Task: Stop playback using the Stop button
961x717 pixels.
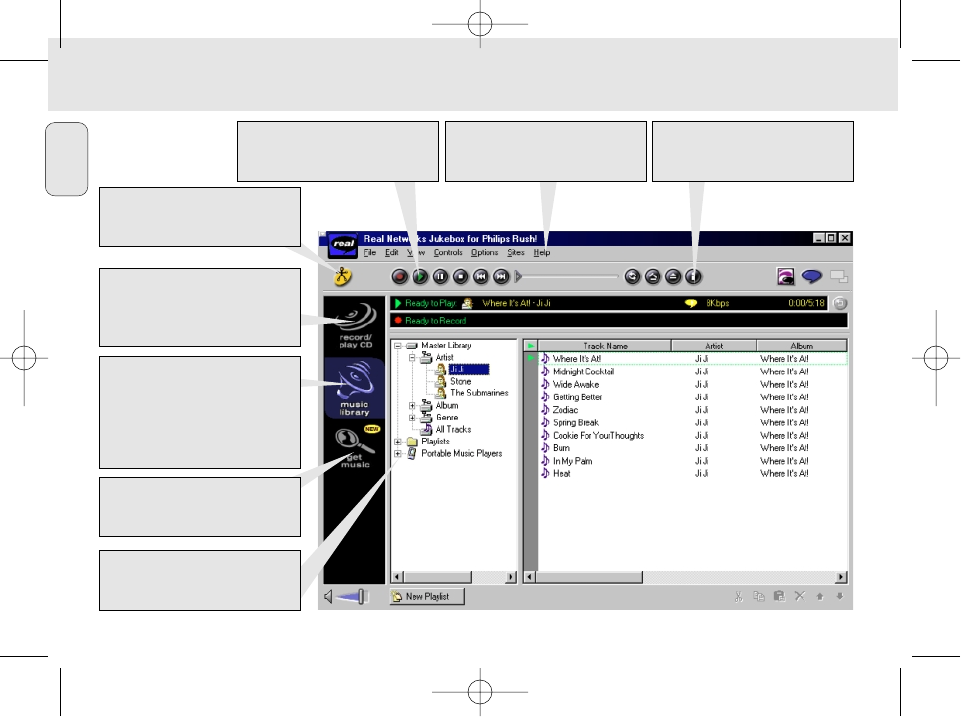Action: tap(460, 277)
